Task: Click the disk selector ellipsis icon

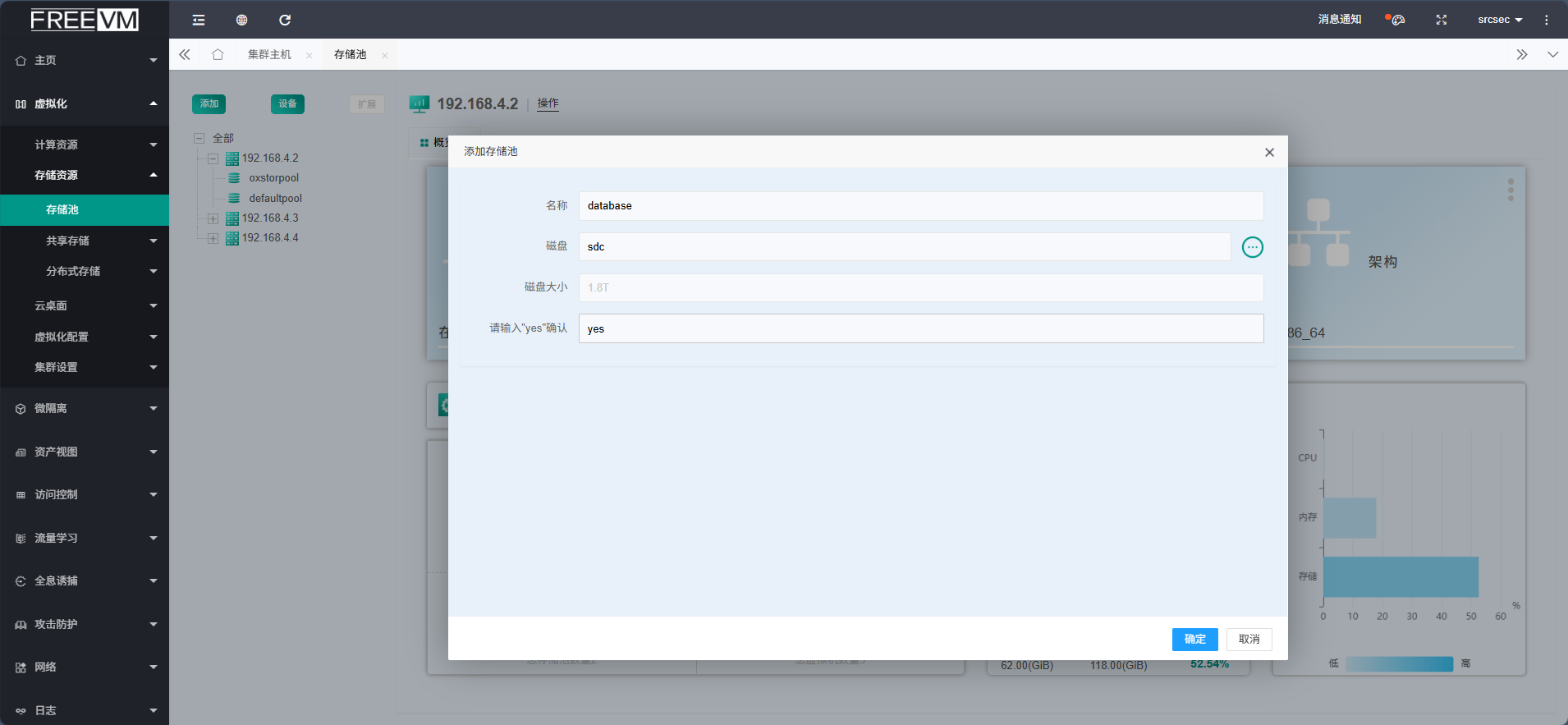Action: coord(1252,247)
